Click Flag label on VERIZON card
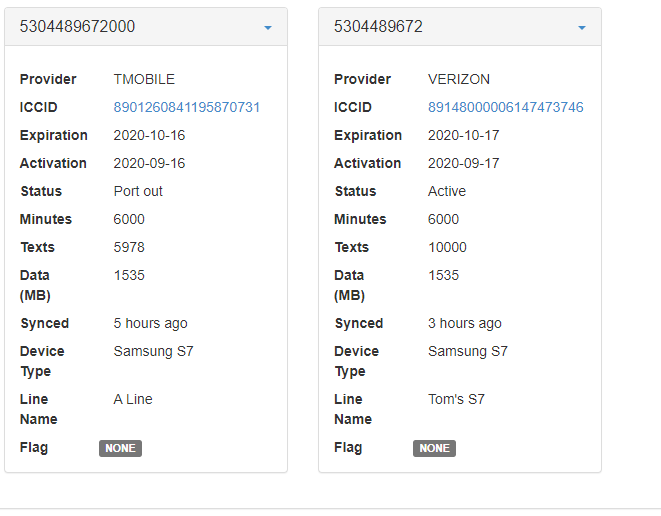Image resolution: width=661 pixels, height=516 pixels. click(x=348, y=447)
